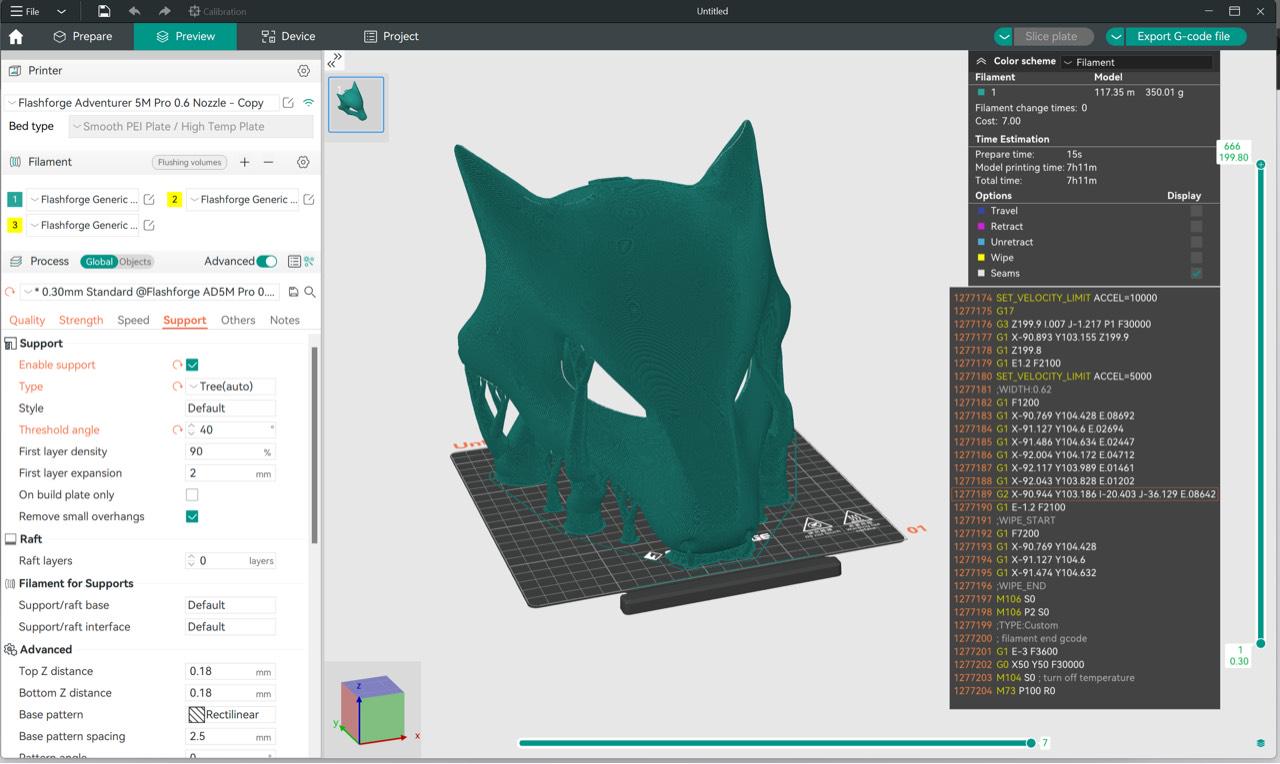Open the Notes settings tab
This screenshot has height=764, width=1280.
pos(285,320)
